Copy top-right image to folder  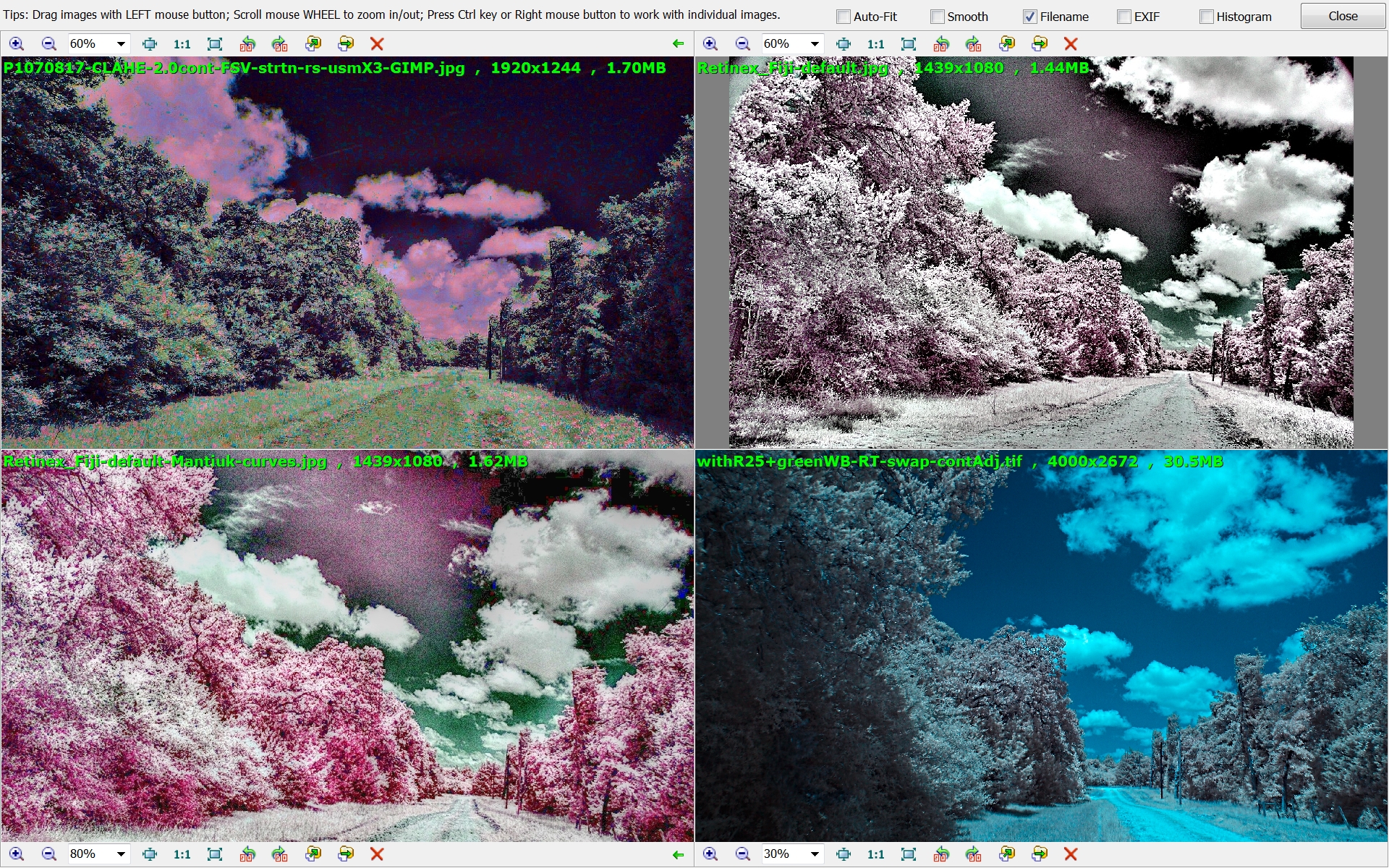point(1007,44)
